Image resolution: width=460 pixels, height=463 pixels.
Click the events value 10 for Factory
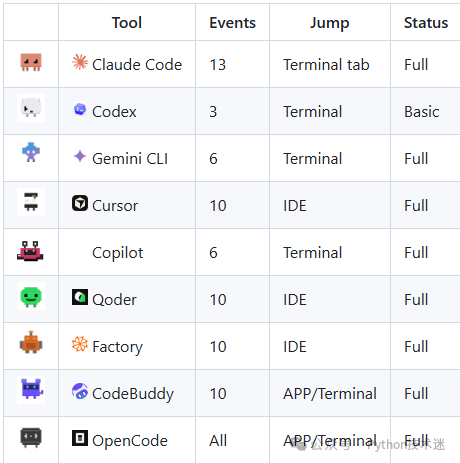(218, 347)
